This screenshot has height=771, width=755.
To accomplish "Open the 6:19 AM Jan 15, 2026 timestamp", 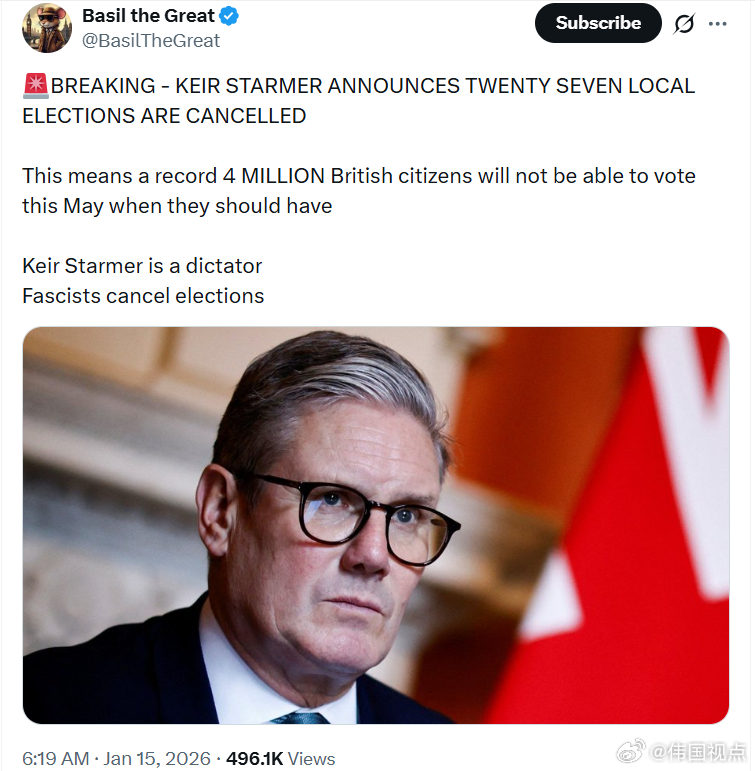I will pyautogui.click(x=116, y=758).
